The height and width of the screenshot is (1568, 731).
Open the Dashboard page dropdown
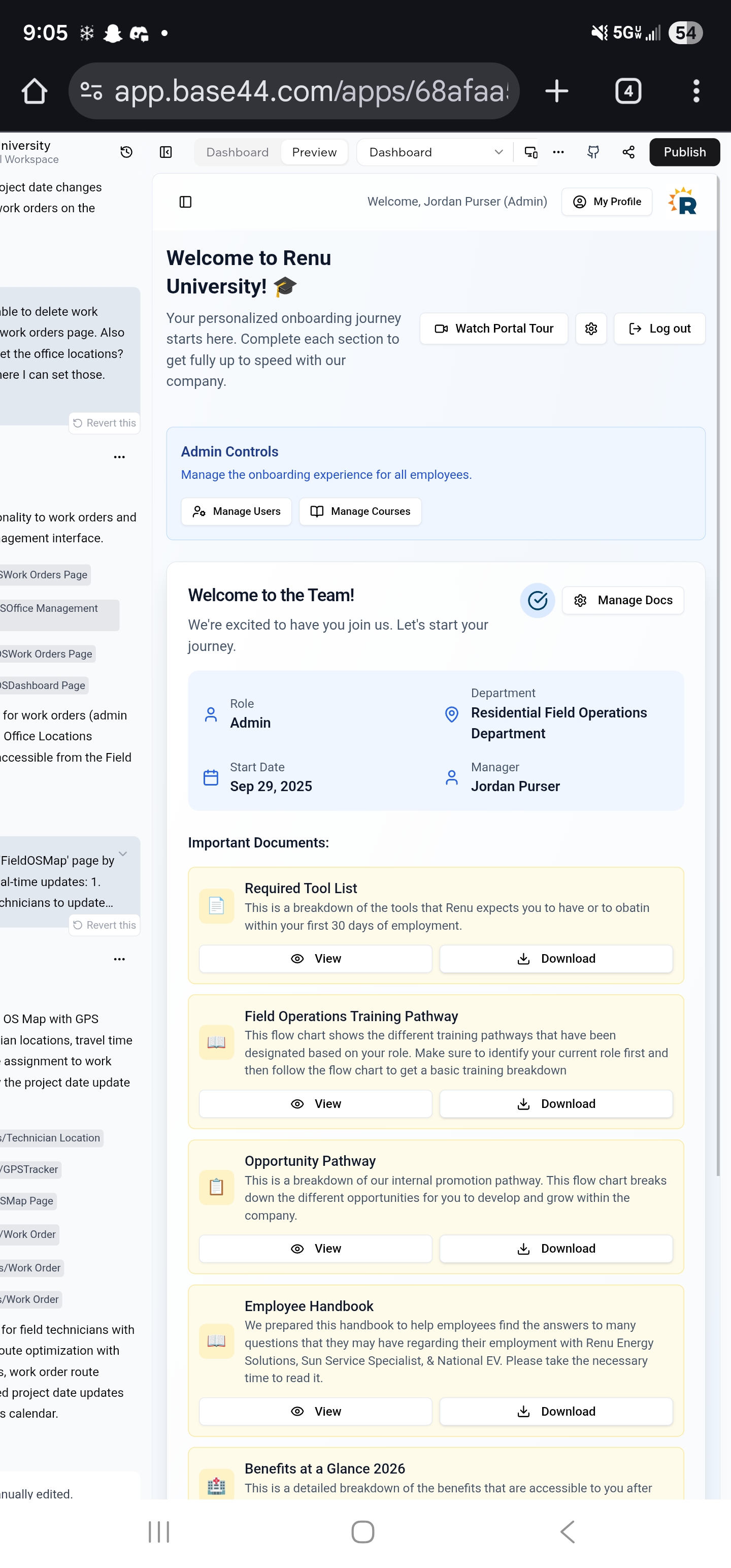click(x=435, y=152)
